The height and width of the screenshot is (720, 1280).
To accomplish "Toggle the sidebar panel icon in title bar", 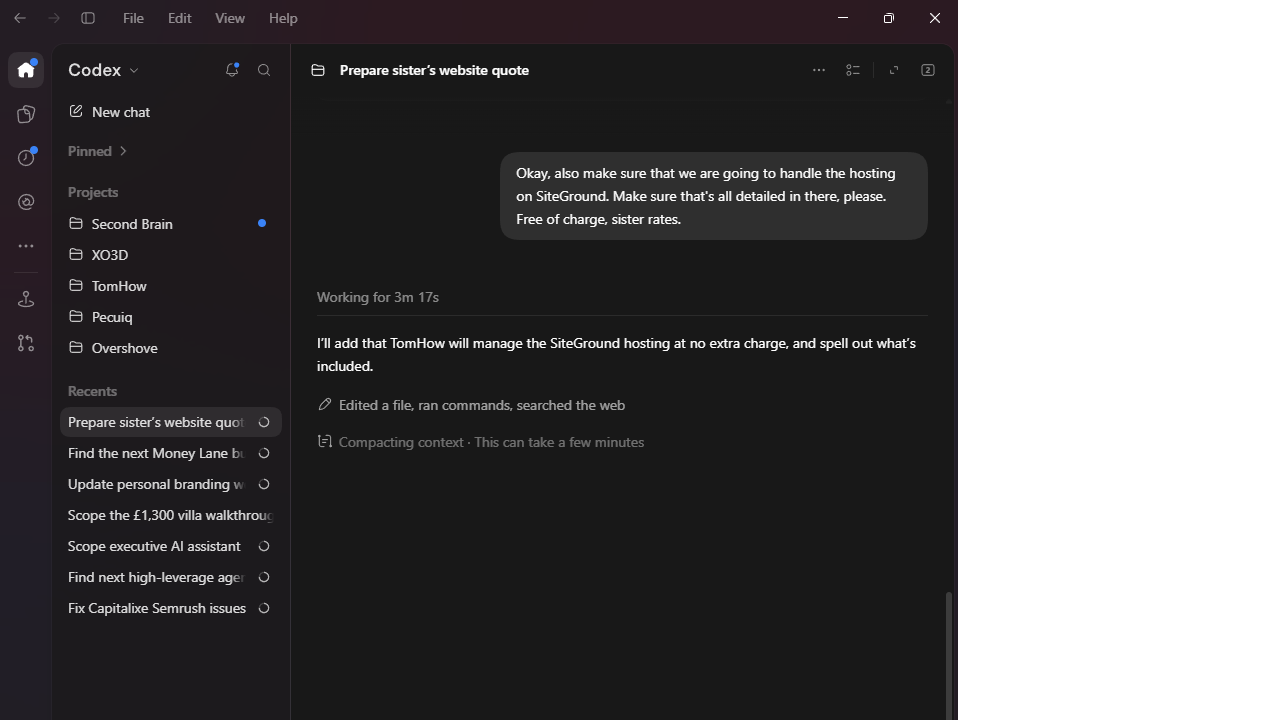I will click(x=88, y=18).
